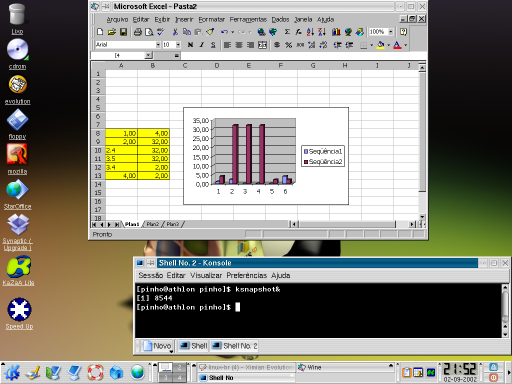512x384 pixels.
Task: Click the Excel vertical scrollbar down arrow
Action: (x=422, y=217)
